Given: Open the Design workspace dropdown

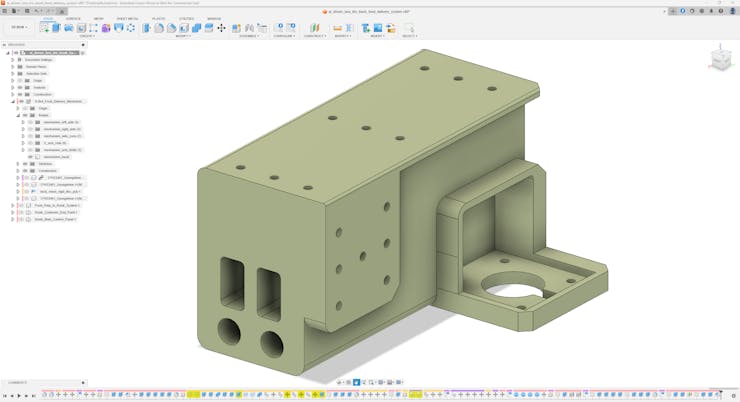Looking at the screenshot, I should [19, 27].
